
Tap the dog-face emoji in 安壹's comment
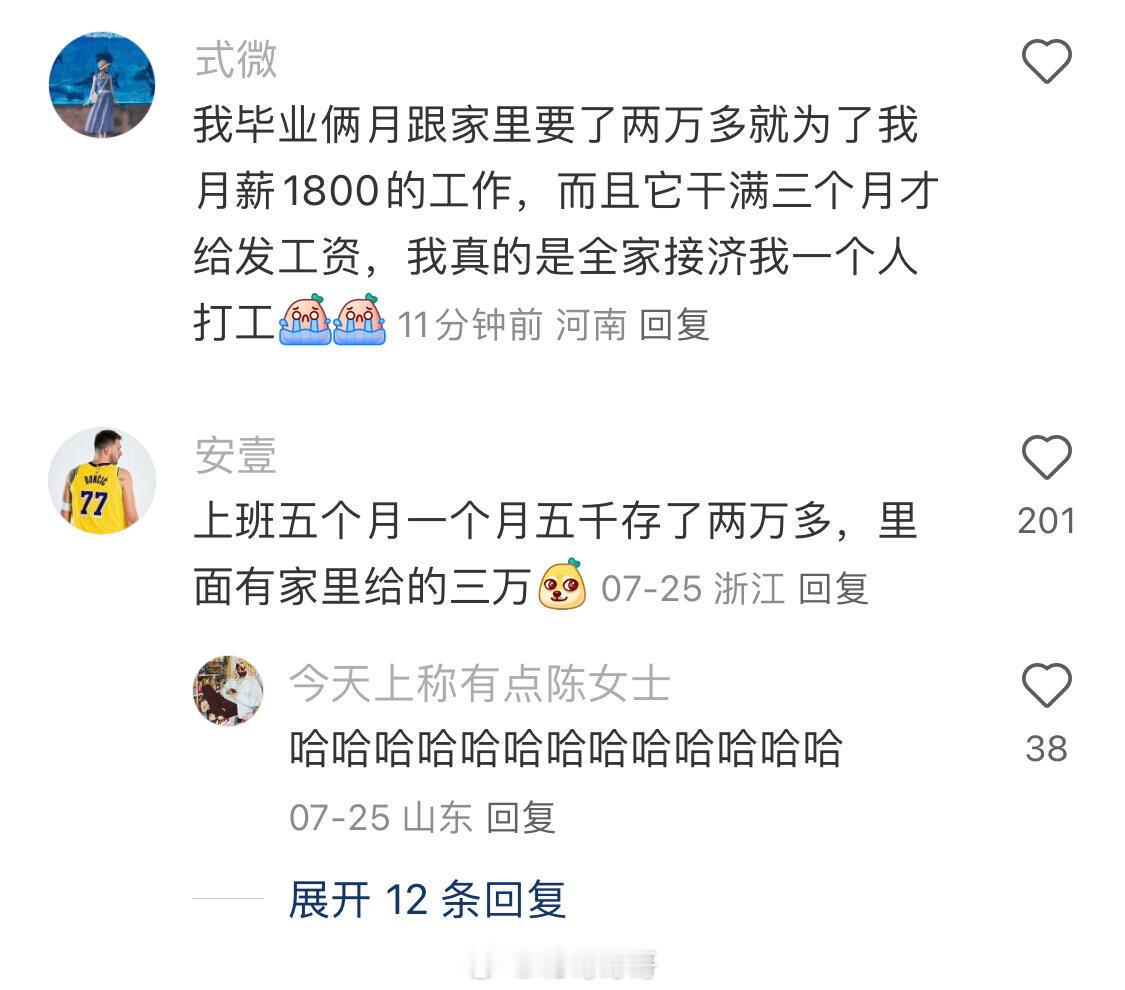pos(562,584)
